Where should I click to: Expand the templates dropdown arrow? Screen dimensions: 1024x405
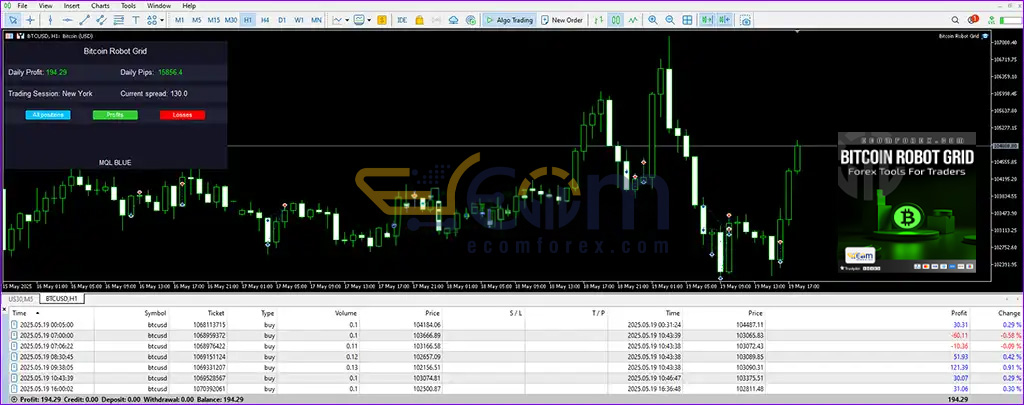(x=369, y=20)
